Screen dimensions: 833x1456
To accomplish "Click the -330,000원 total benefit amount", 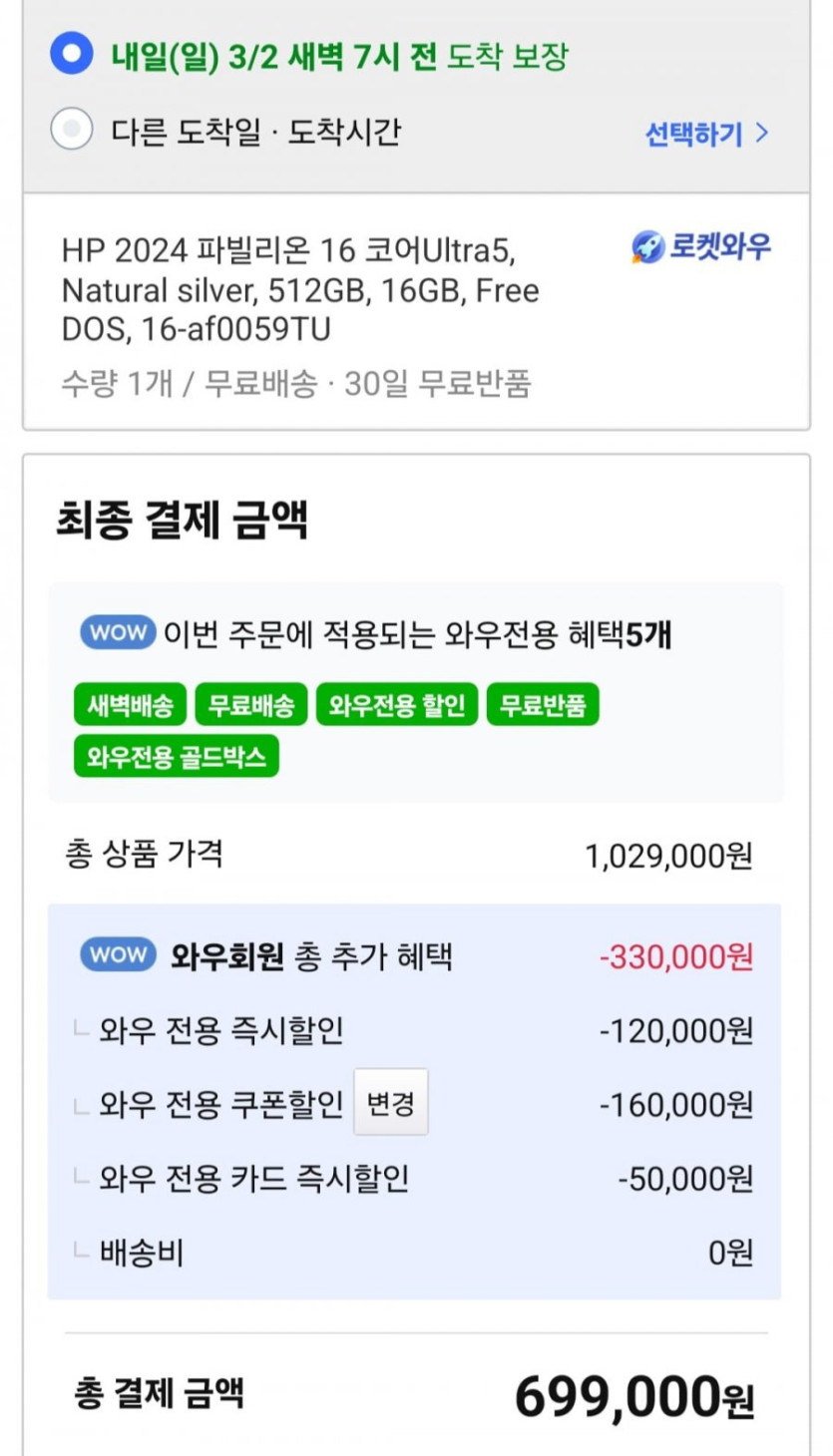I will [675, 957].
